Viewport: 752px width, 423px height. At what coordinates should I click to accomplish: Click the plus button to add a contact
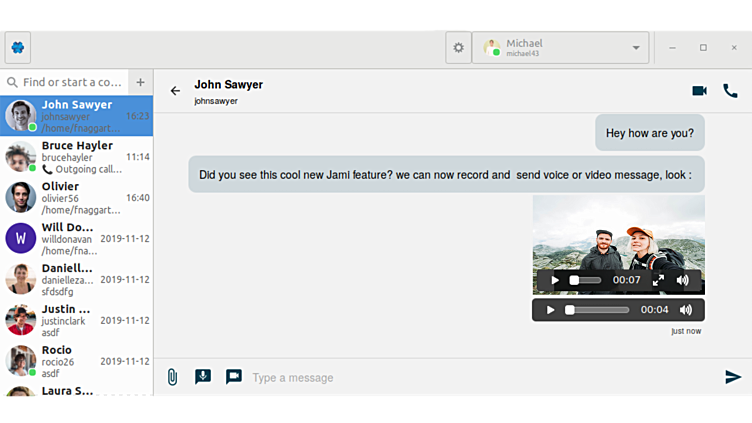pyautogui.click(x=141, y=82)
